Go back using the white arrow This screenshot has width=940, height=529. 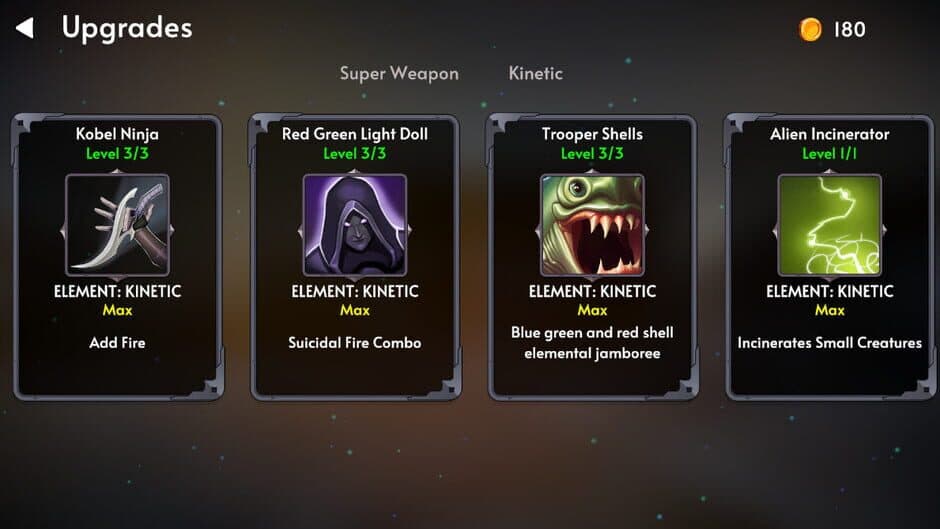pyautogui.click(x=25, y=28)
